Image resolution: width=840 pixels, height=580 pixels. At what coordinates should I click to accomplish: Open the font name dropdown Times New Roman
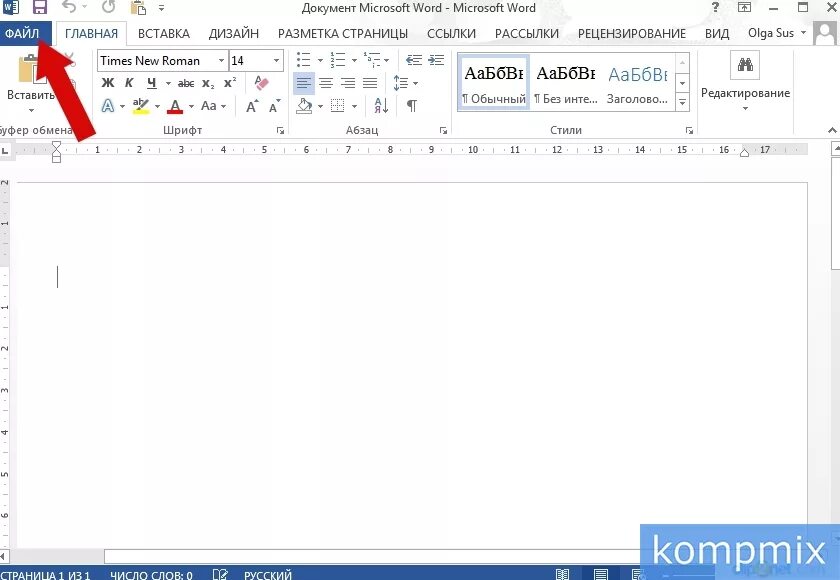click(x=221, y=61)
